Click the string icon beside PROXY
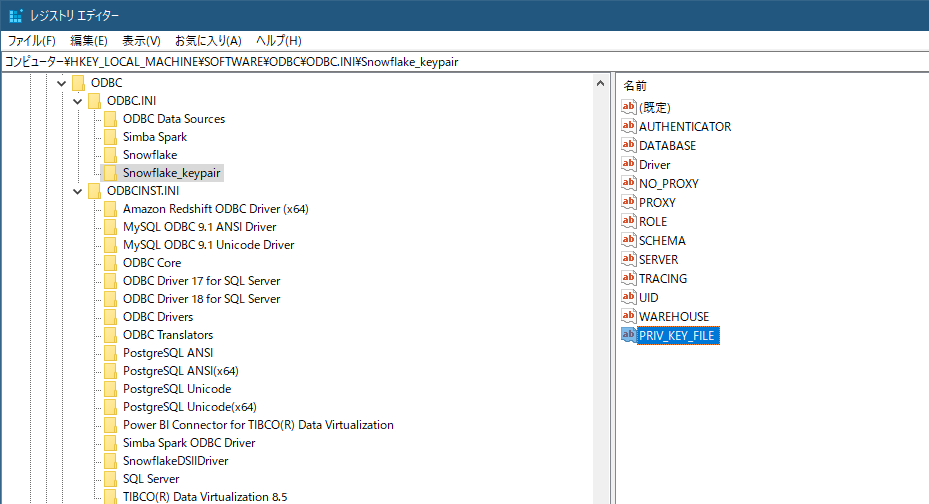929x504 pixels. point(629,202)
